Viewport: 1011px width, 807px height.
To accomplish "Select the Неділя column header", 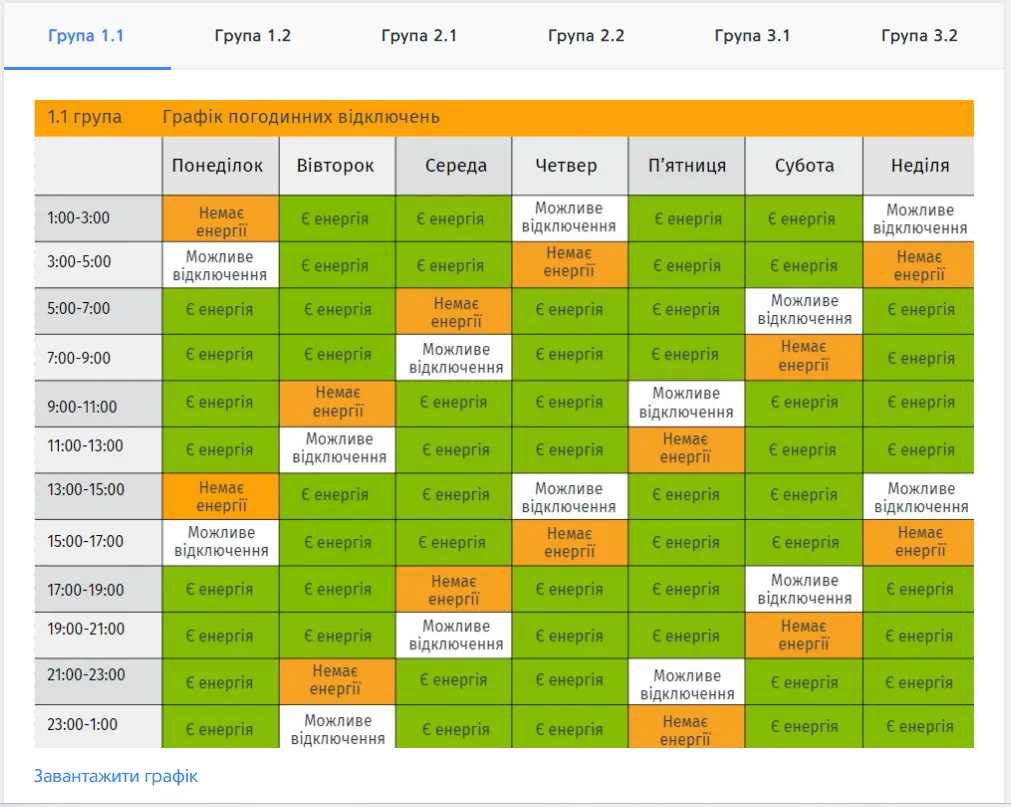I will (919, 166).
